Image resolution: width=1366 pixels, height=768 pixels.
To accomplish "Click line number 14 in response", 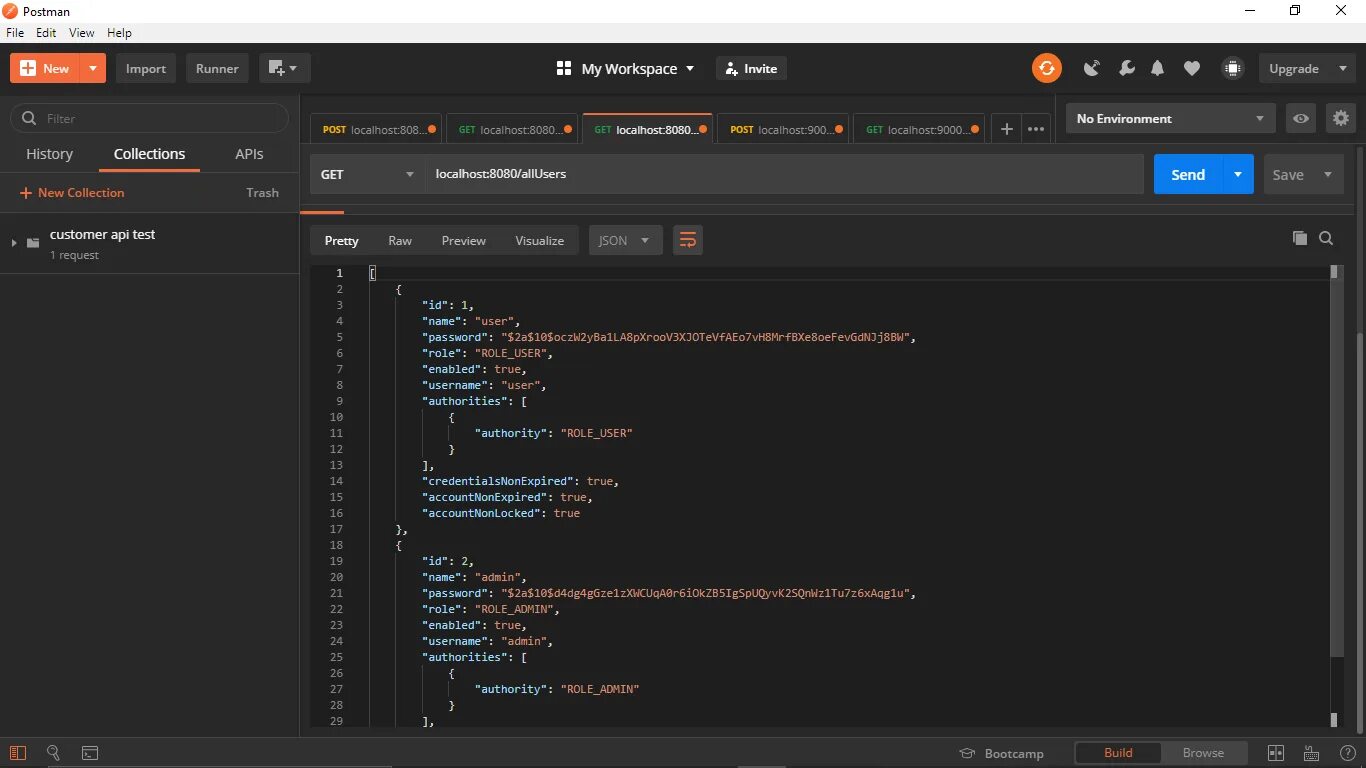I will point(336,481).
